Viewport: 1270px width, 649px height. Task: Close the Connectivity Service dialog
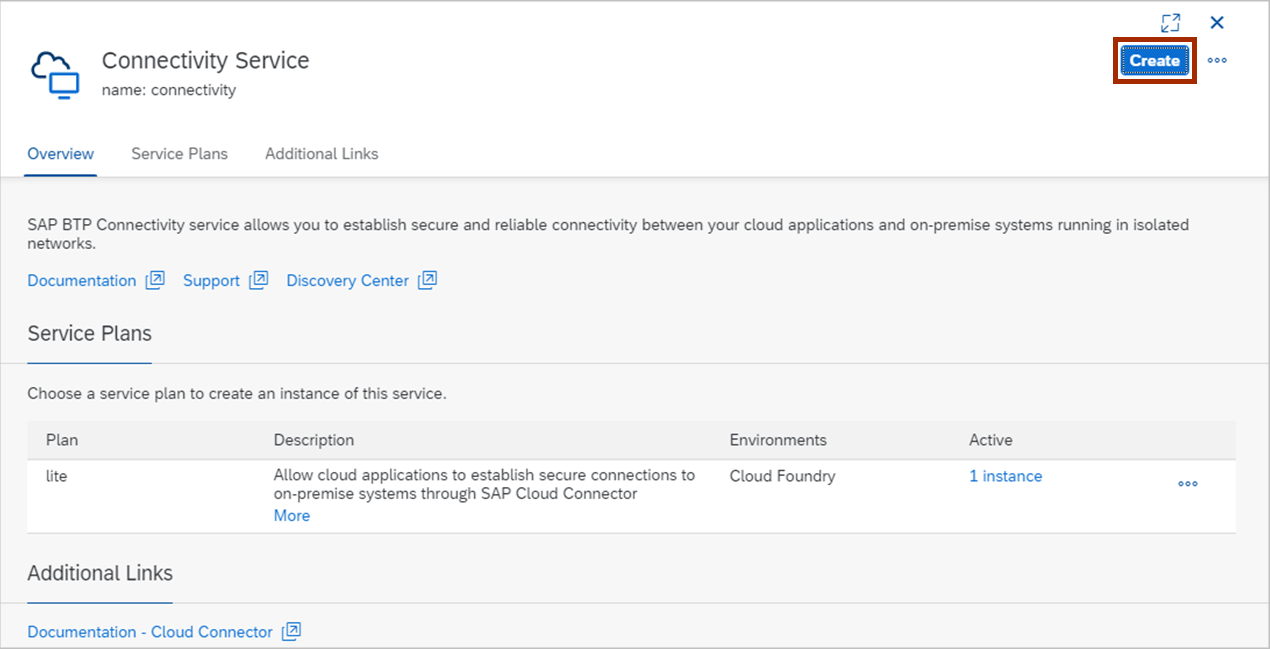(1217, 22)
